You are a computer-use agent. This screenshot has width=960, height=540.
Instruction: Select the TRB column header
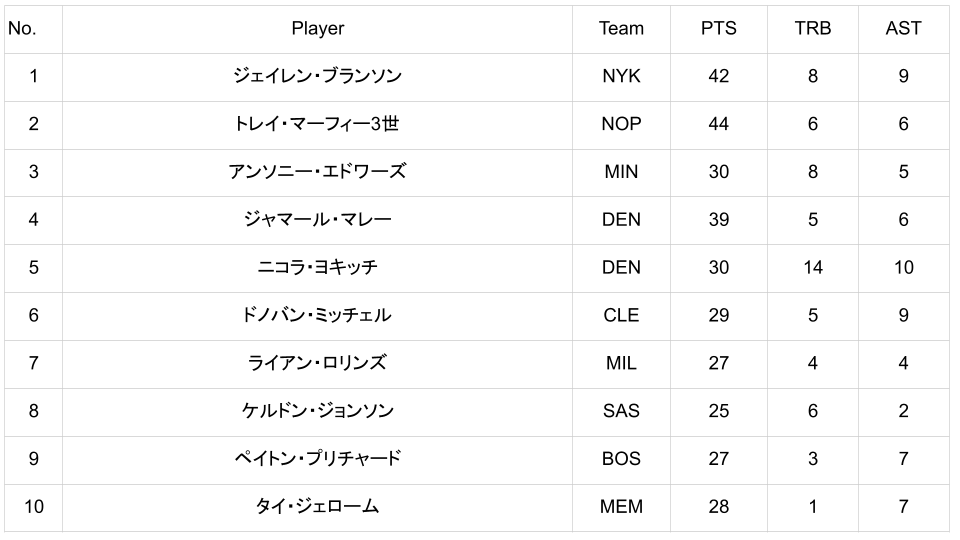coord(812,28)
